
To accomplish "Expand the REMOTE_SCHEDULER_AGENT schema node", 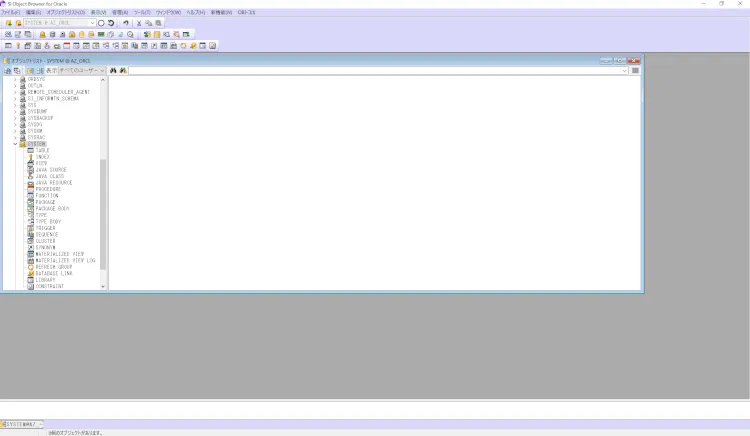I will 15,92.
